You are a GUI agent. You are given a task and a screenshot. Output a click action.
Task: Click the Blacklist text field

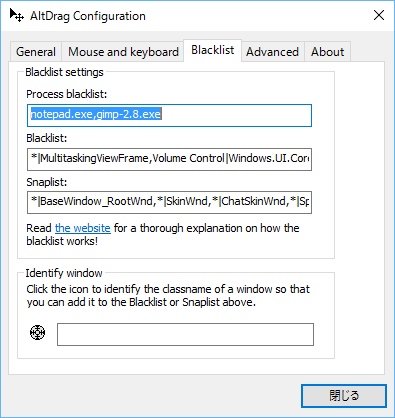point(169,159)
